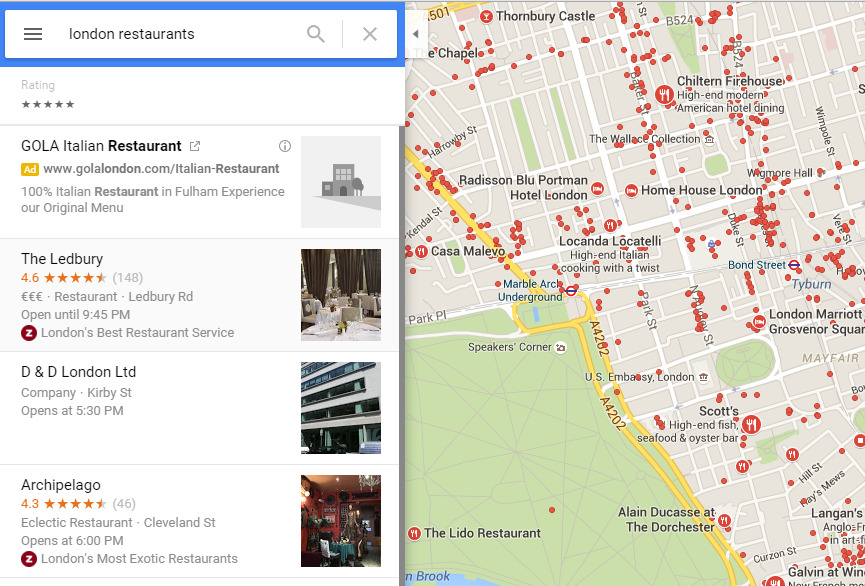865x586 pixels.
Task: Select the Scott's restaurant pin
Action: tap(751, 424)
